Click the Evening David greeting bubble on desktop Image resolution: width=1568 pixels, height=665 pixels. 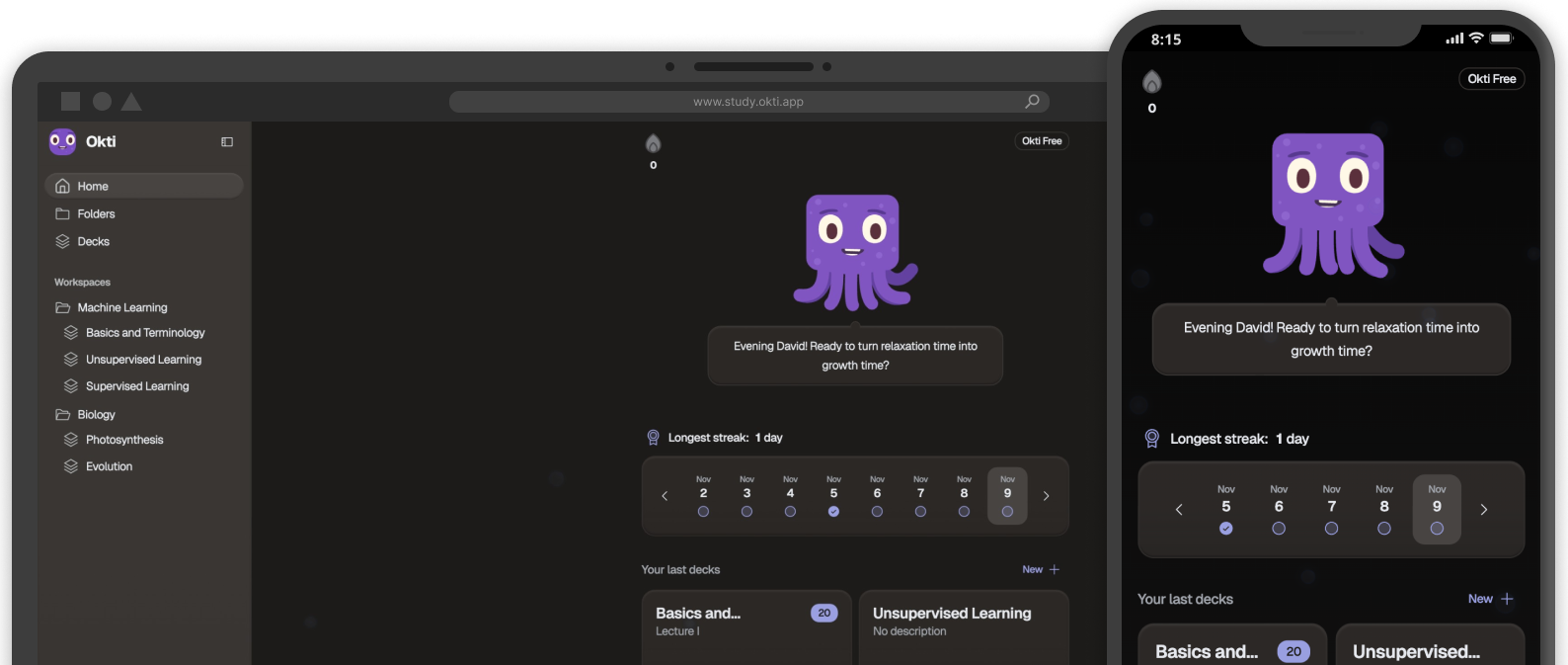[855, 356]
